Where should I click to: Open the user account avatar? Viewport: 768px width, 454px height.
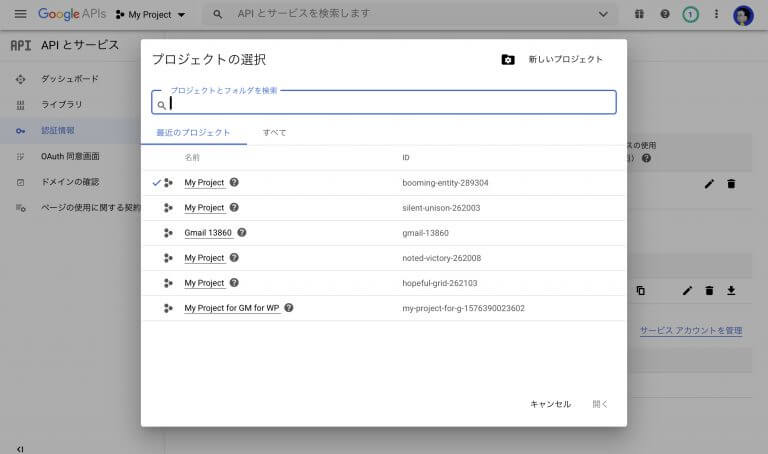[x=743, y=15]
